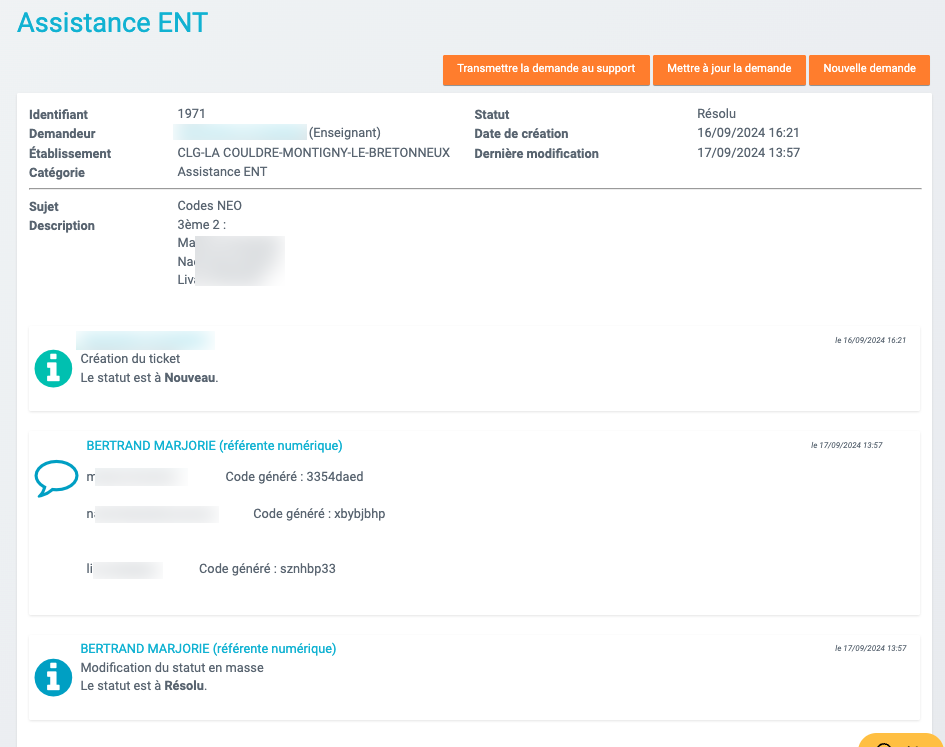Click the Résolu status value

716,114
